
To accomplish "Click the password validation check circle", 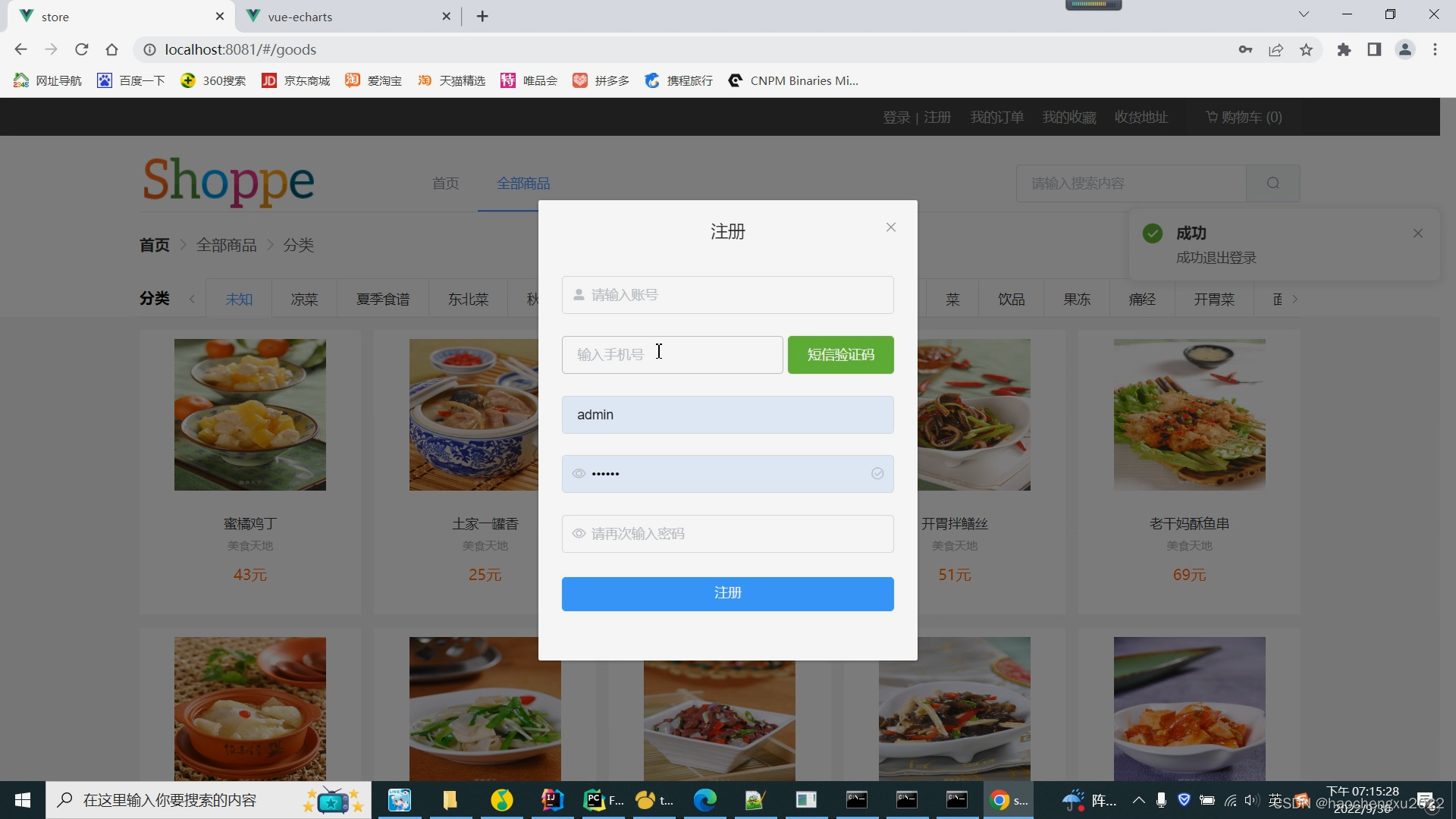I will click(x=877, y=473).
